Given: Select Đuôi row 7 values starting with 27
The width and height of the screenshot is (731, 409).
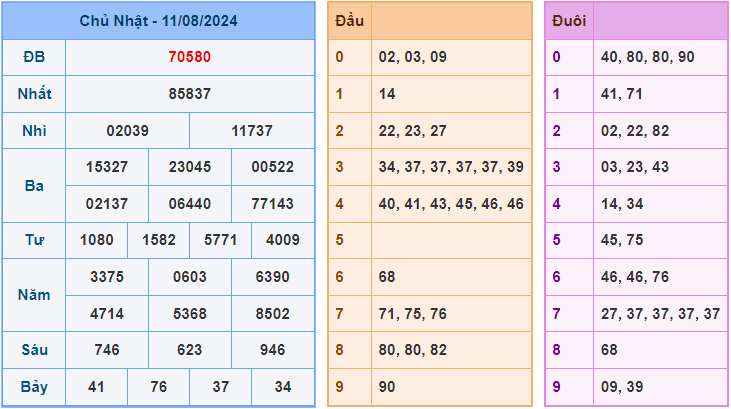Looking at the screenshot, I should click(x=660, y=313).
